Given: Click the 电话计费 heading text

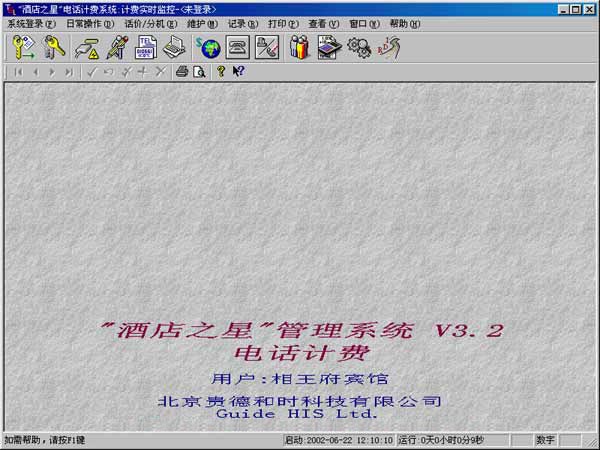Looking at the screenshot, I should point(302,353).
